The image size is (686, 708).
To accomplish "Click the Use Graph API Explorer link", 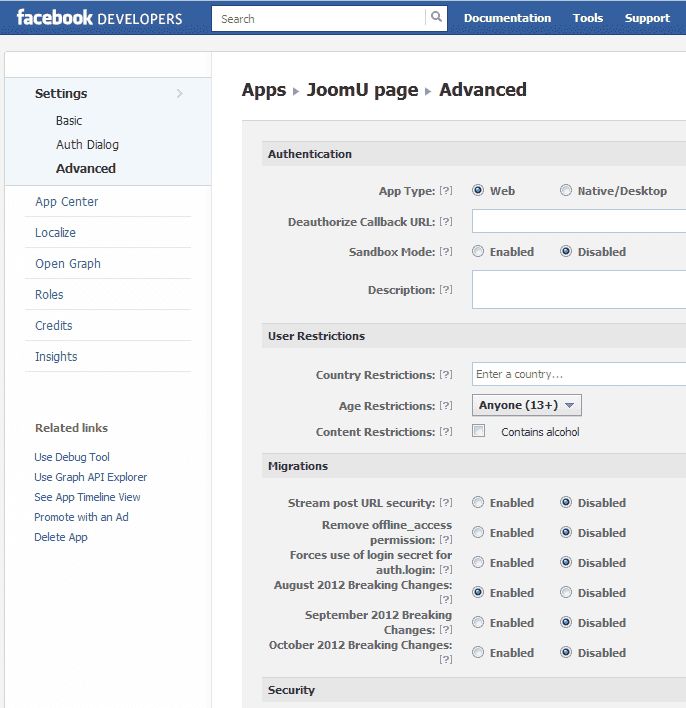I will pyautogui.click(x=90, y=477).
